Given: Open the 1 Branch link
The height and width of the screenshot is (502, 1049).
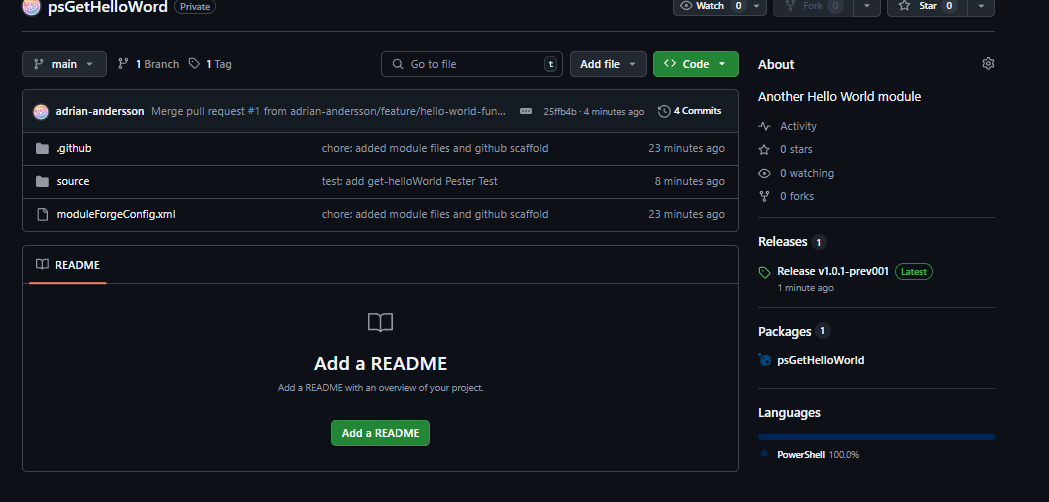Looking at the screenshot, I should point(149,64).
